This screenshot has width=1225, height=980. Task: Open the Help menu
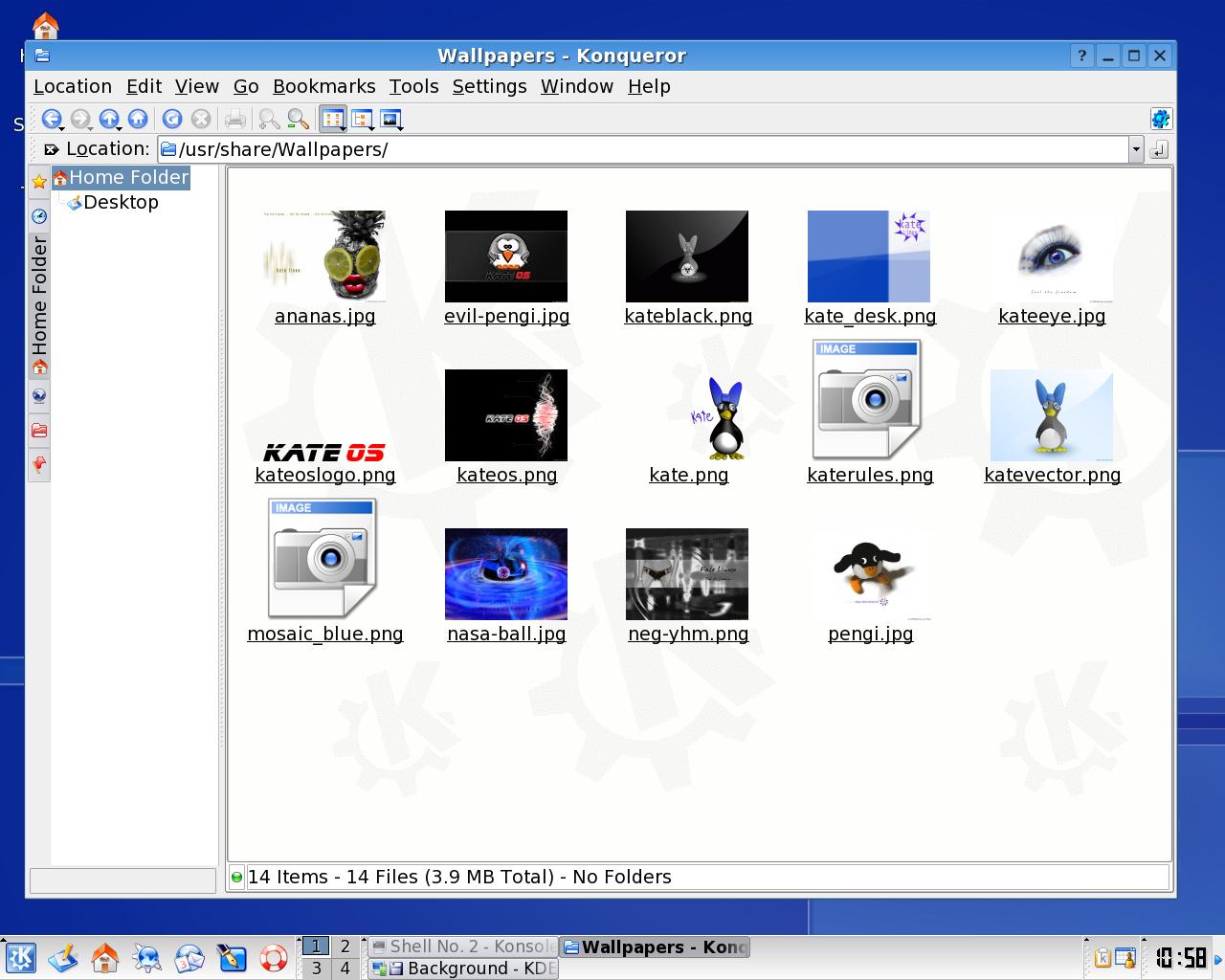point(649,86)
